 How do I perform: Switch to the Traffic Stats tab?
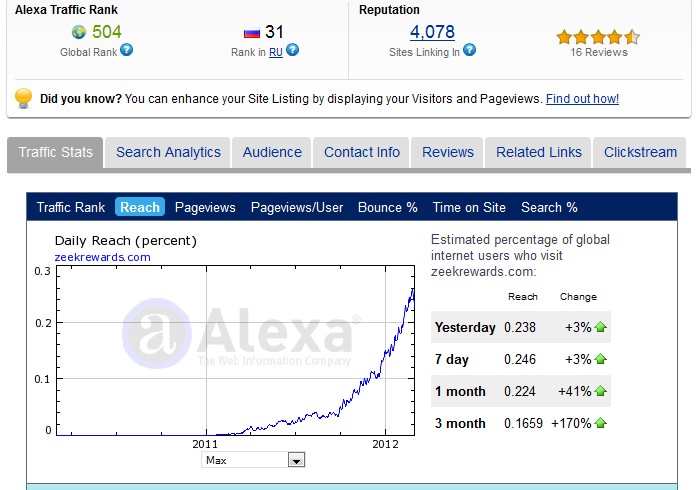point(55,152)
